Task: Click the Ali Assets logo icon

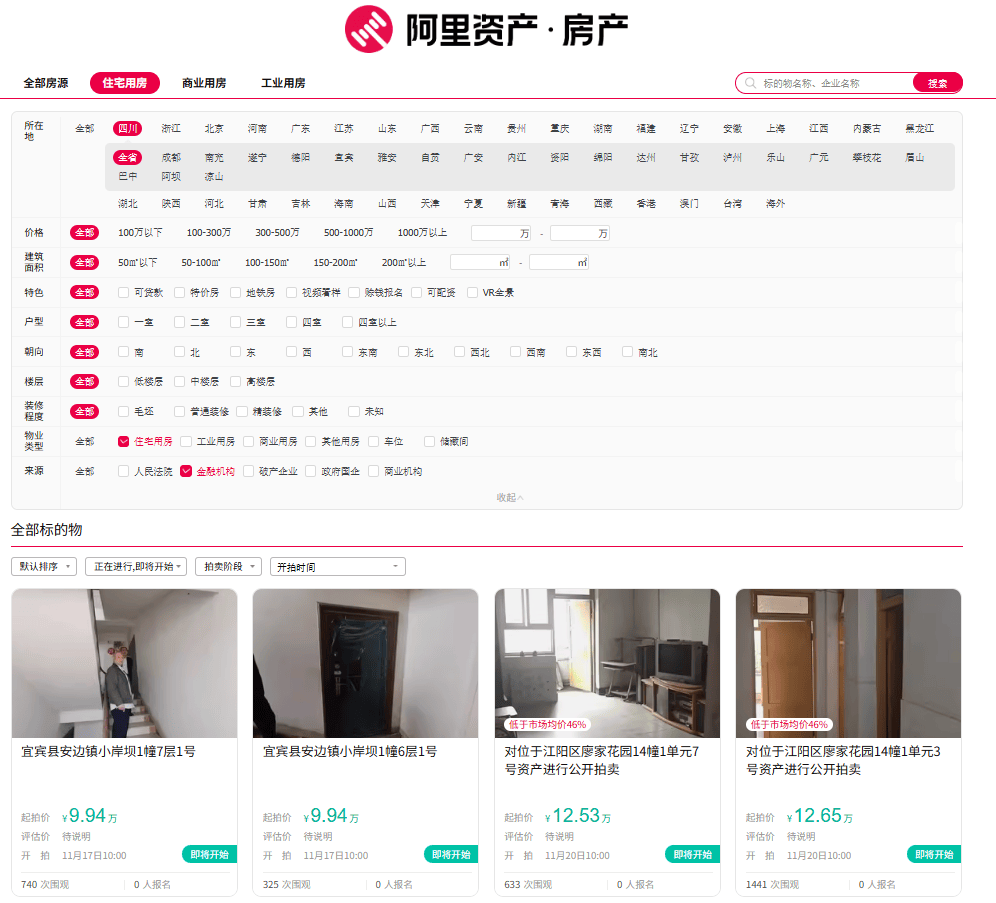Action: 369,29
